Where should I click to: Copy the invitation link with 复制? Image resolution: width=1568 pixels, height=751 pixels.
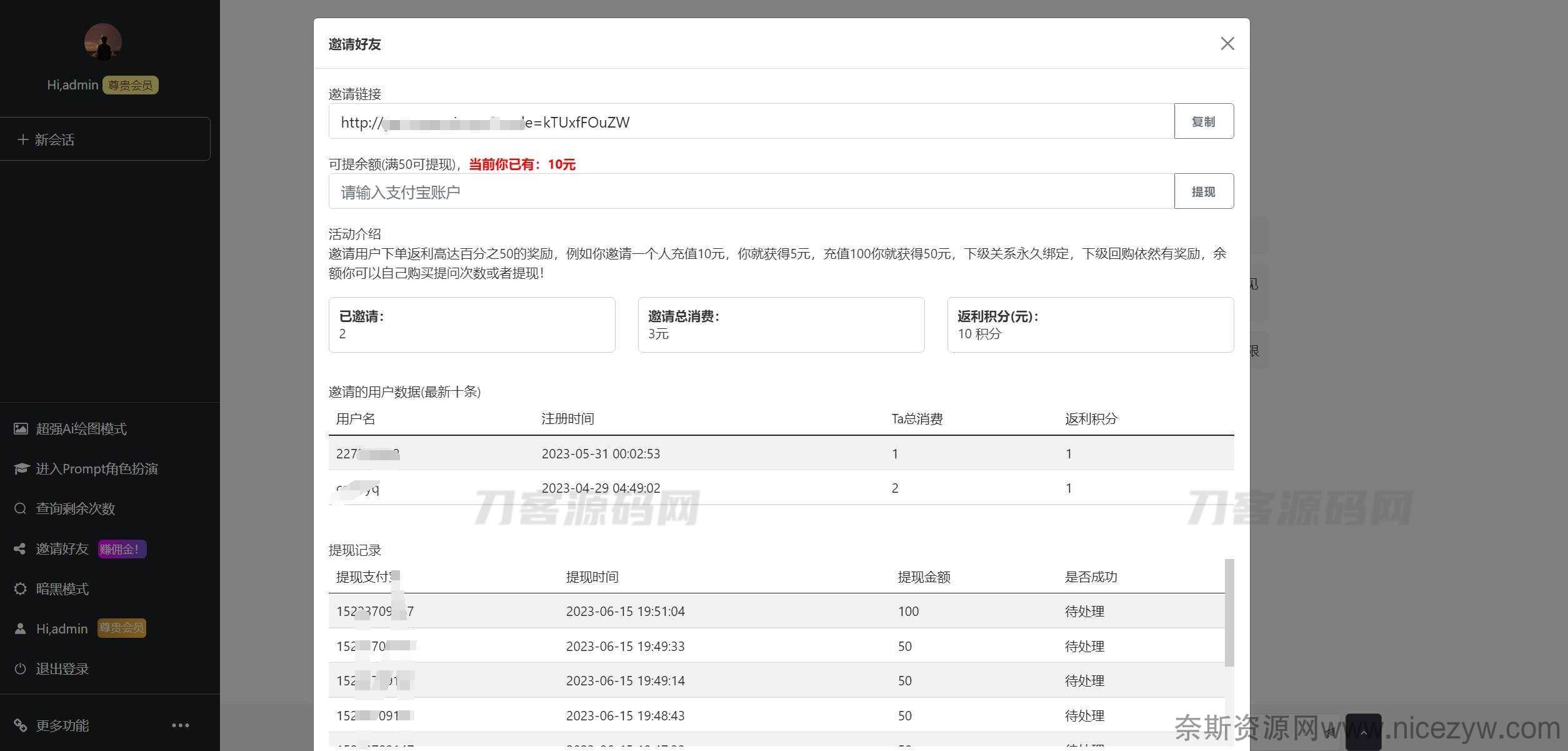tap(1203, 121)
